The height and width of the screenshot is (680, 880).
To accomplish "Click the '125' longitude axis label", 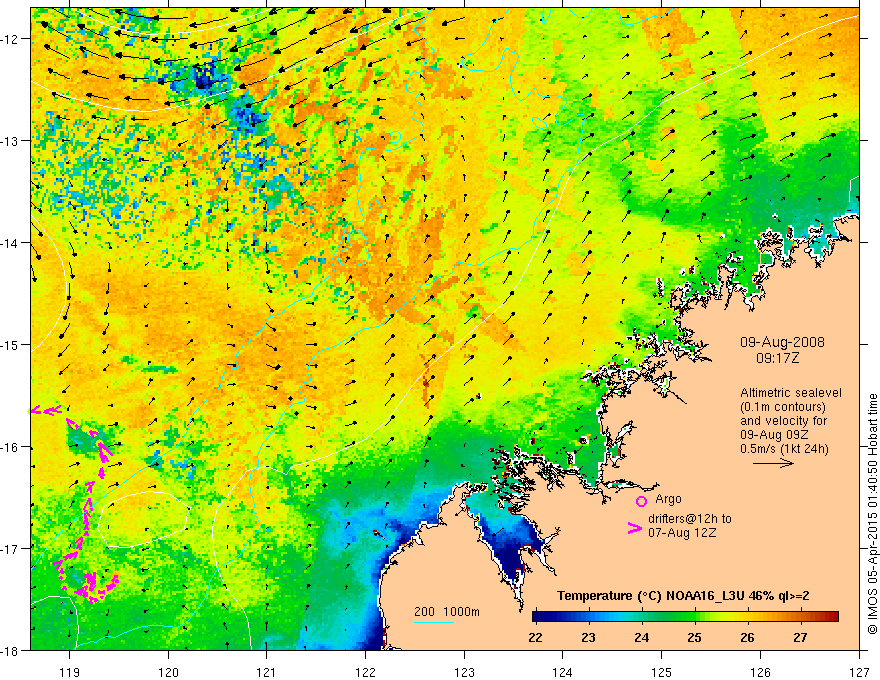I will pos(661,672).
